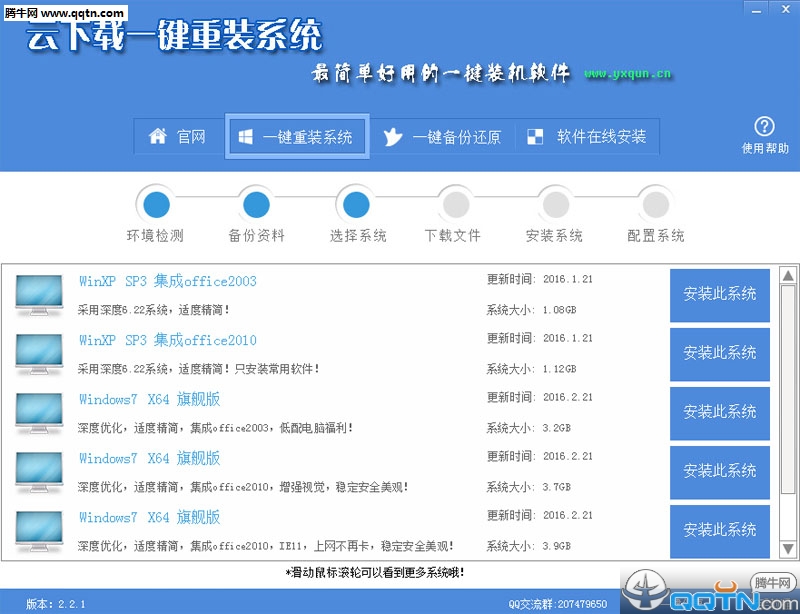Open the 使用帮助 help icon
Image resolution: width=800 pixels, height=614 pixels.
tap(765, 127)
